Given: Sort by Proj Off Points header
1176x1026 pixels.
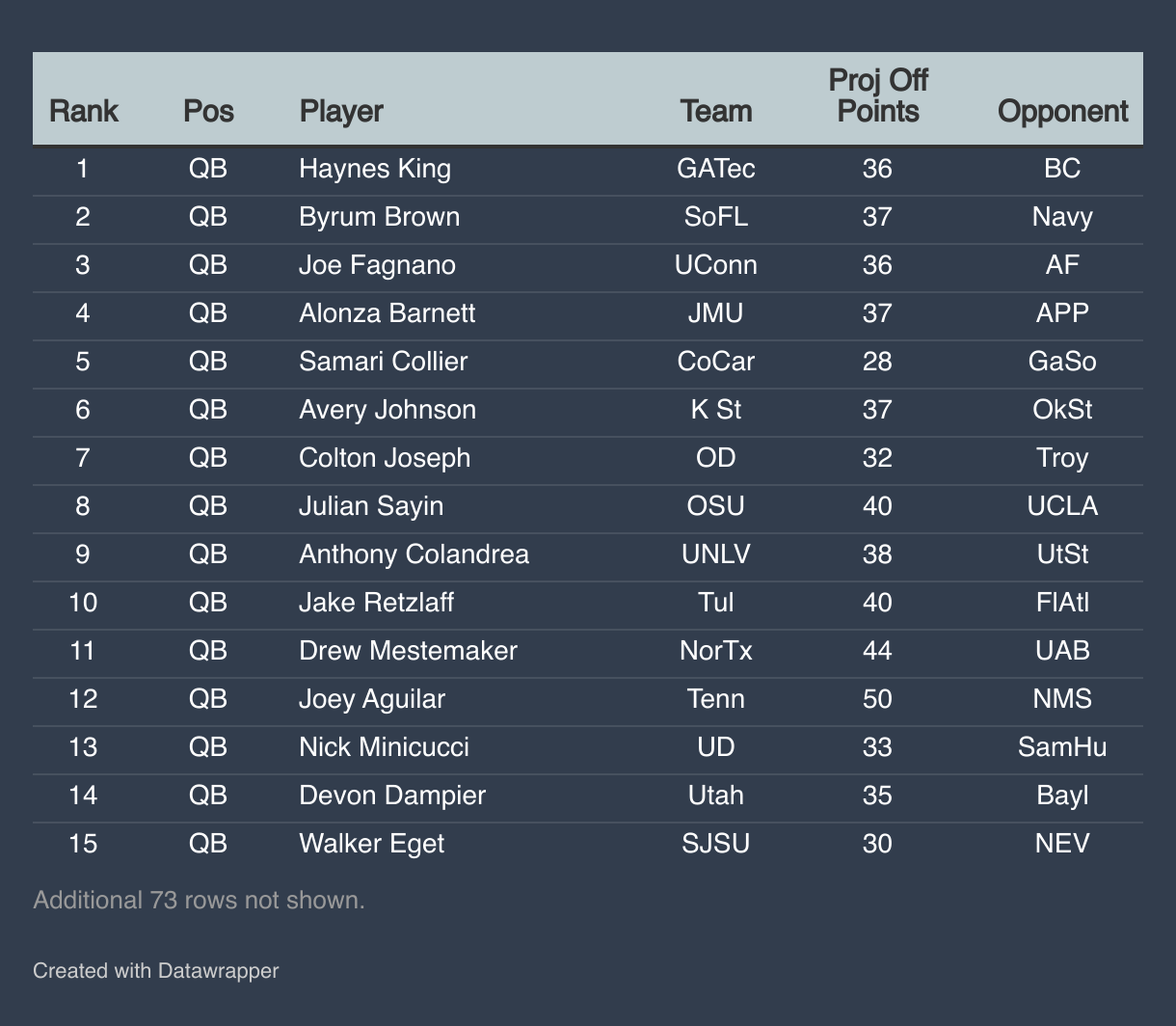Looking at the screenshot, I should point(878,96).
